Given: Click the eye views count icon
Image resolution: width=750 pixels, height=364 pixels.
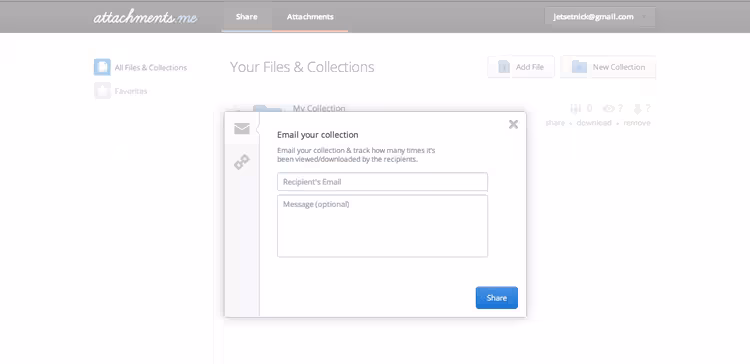Looking at the screenshot, I should click(608, 109).
